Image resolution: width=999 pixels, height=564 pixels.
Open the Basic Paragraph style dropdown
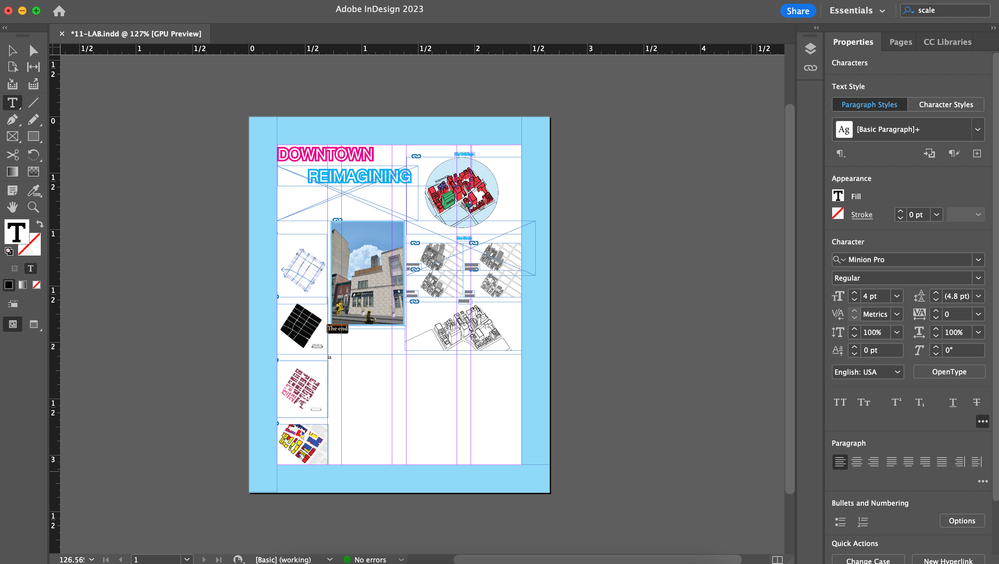[x=977, y=129]
